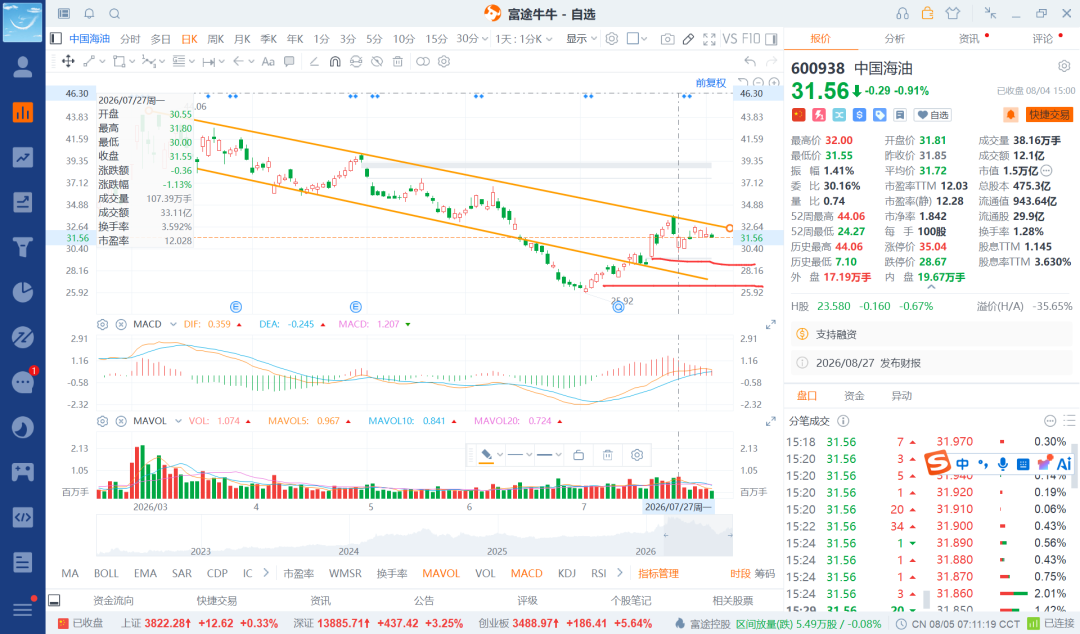Select the 周K chart period tab
This screenshot has height=634, width=1080.
(216, 39)
